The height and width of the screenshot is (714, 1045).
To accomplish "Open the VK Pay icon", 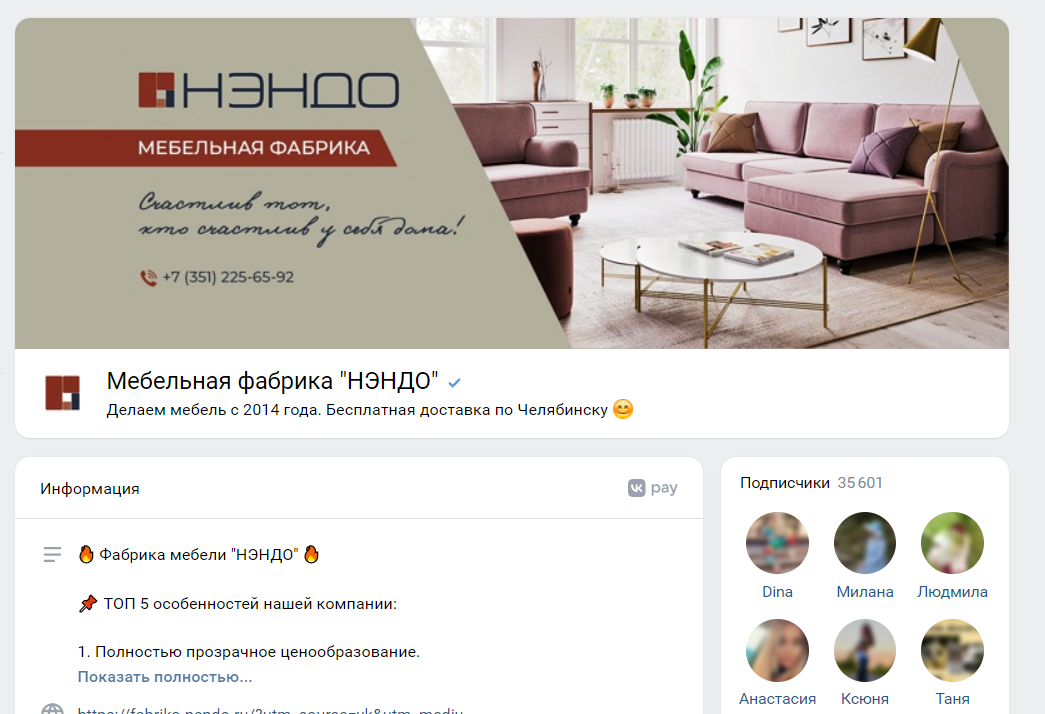I will click(x=652, y=488).
